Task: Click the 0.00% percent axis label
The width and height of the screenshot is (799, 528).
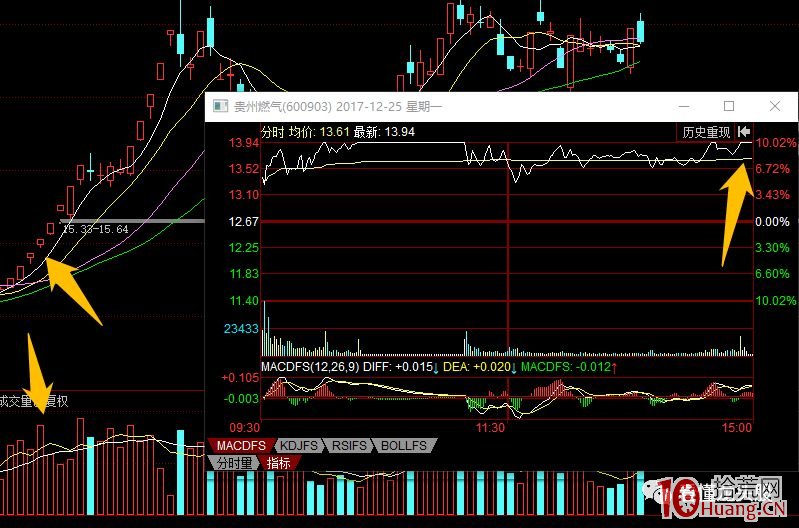Action: pyautogui.click(x=773, y=222)
